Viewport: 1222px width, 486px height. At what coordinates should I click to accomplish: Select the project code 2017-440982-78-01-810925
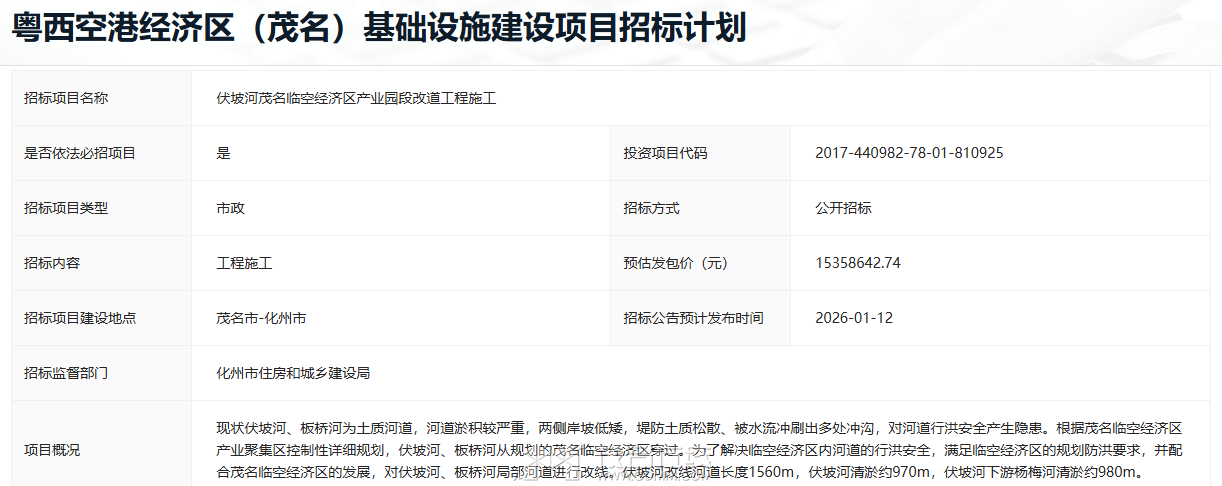909,153
